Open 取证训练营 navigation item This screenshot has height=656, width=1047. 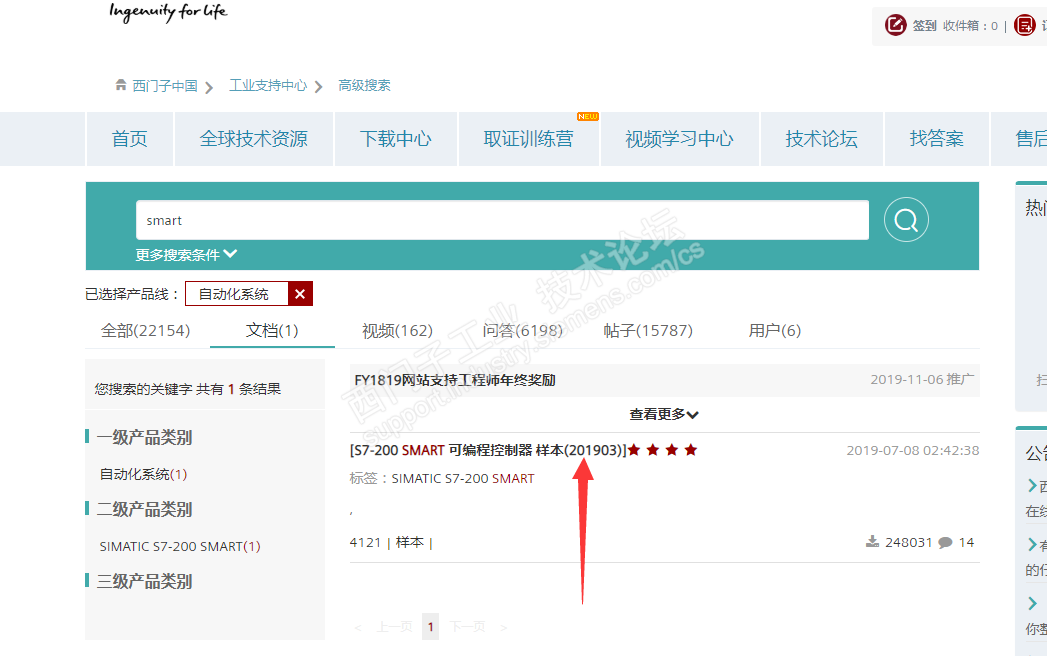[529, 139]
